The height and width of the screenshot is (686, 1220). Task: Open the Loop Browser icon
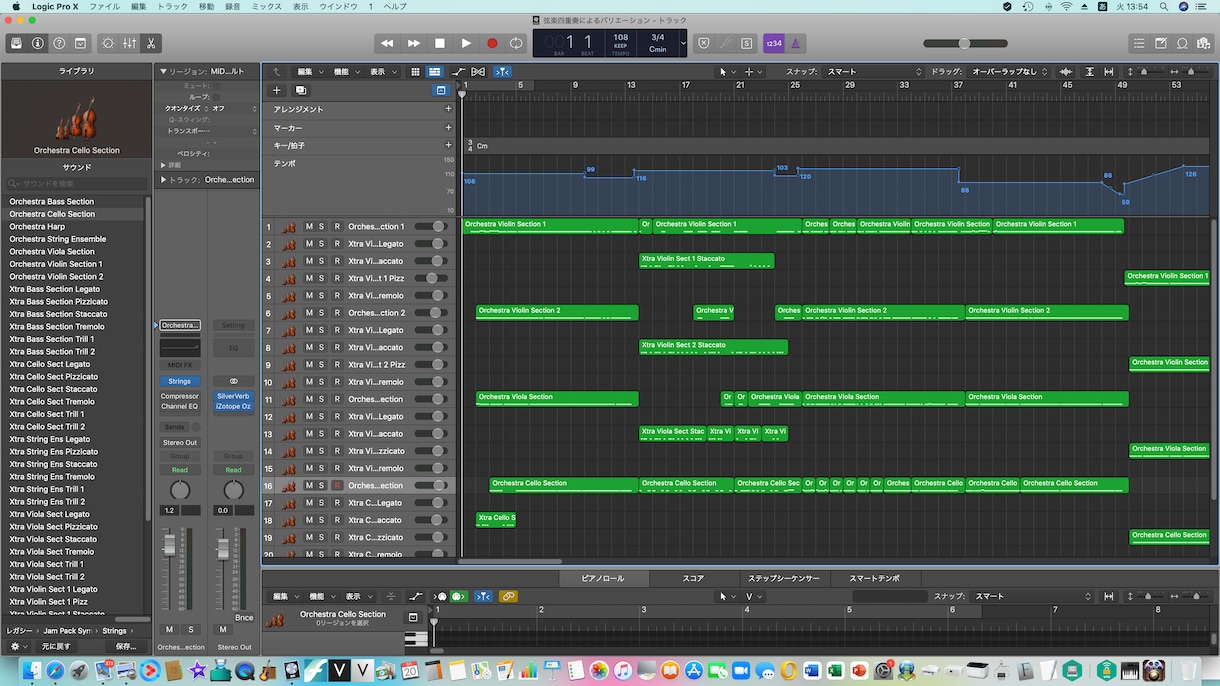click(1182, 43)
